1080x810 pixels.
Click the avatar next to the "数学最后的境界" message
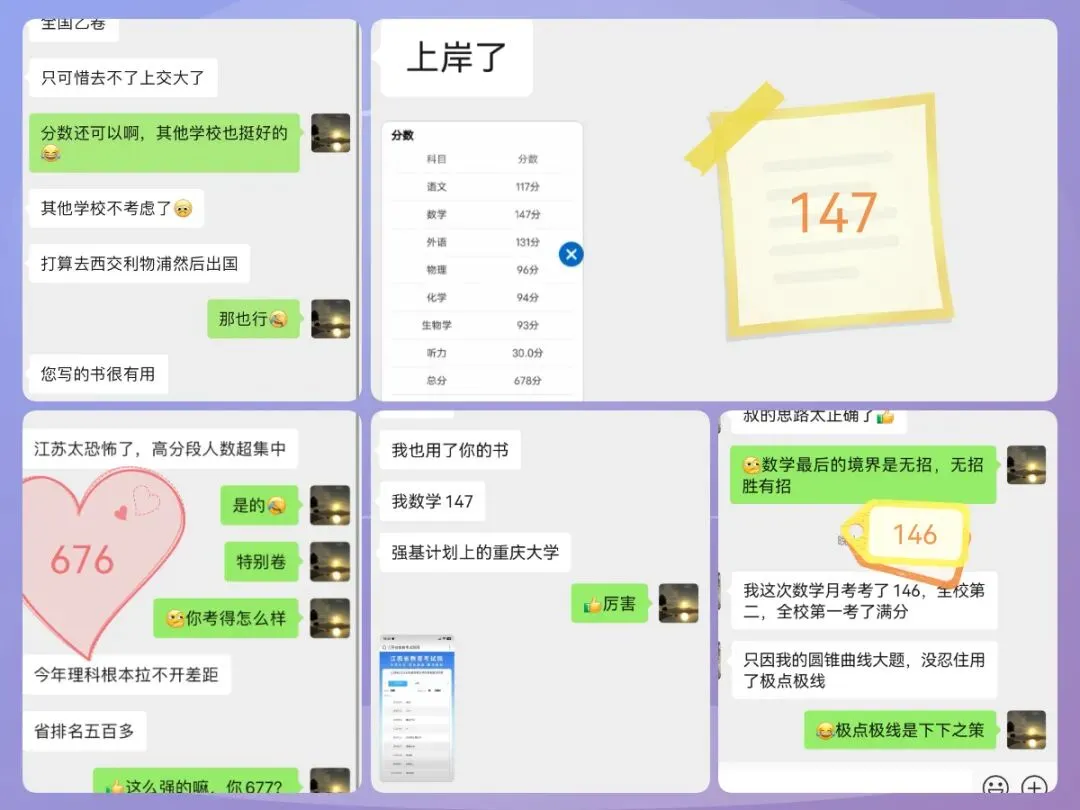point(1027,463)
